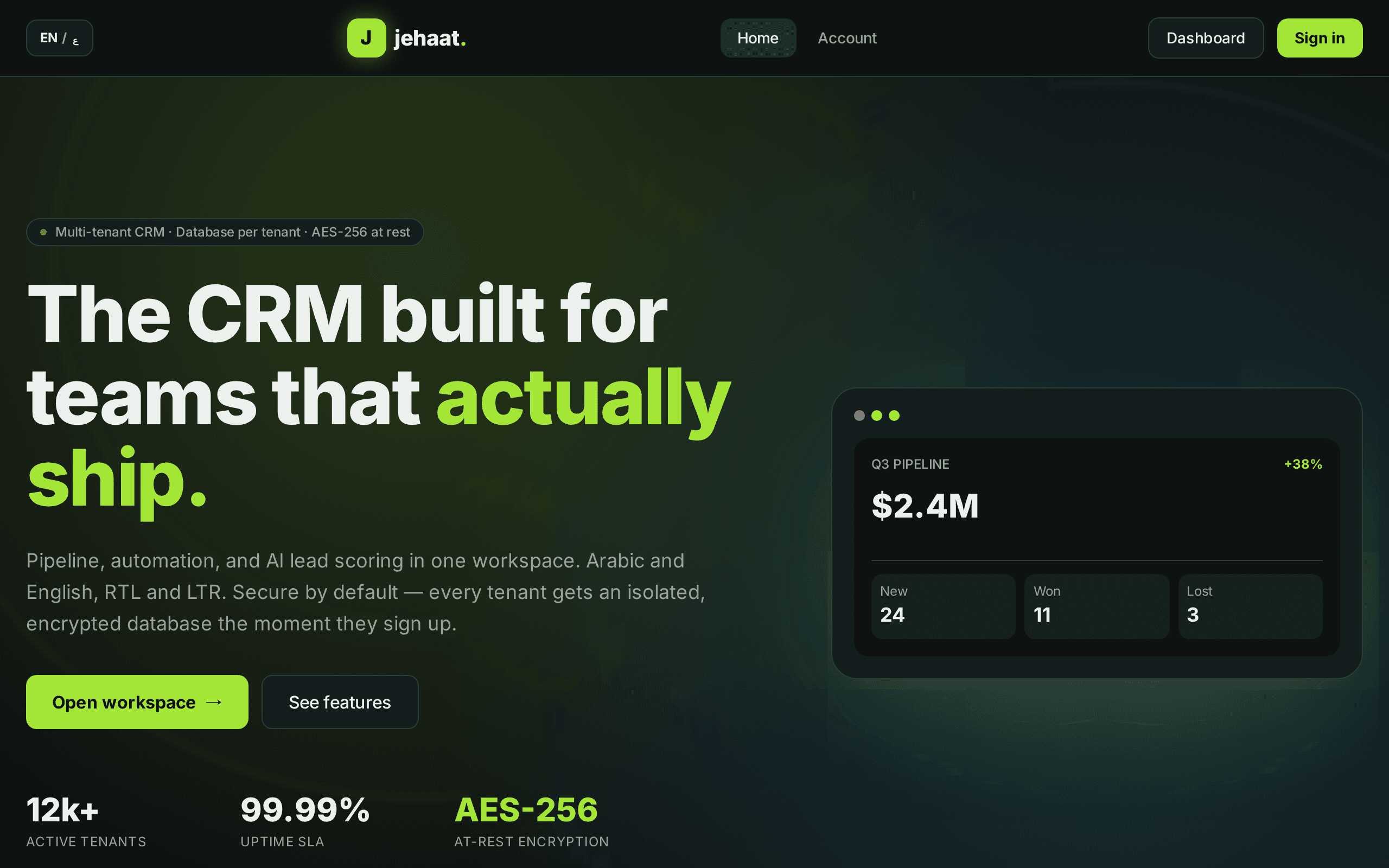
Task: Click the gray window dot on pipeline card
Action: (x=859, y=415)
